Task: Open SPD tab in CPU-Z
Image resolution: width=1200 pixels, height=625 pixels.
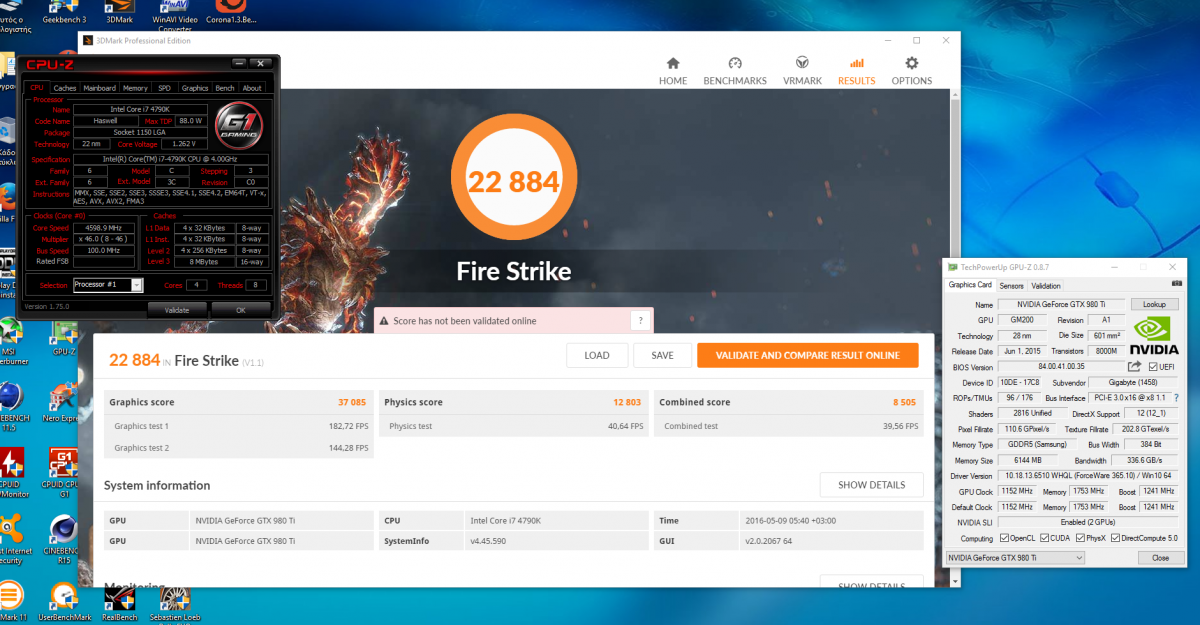Action: coord(164,88)
